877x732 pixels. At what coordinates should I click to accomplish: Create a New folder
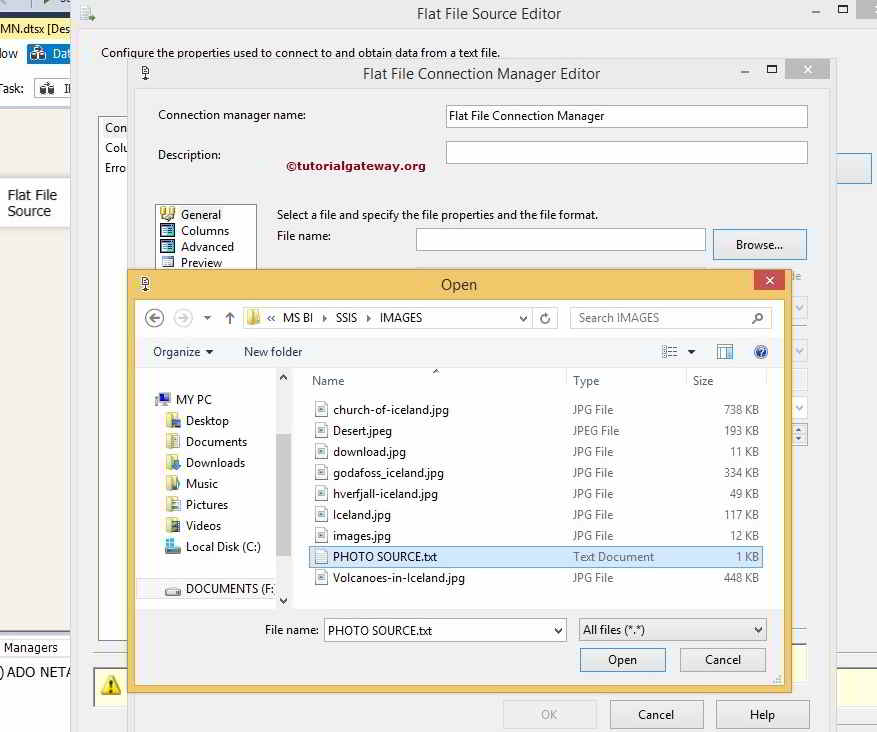[273, 352]
